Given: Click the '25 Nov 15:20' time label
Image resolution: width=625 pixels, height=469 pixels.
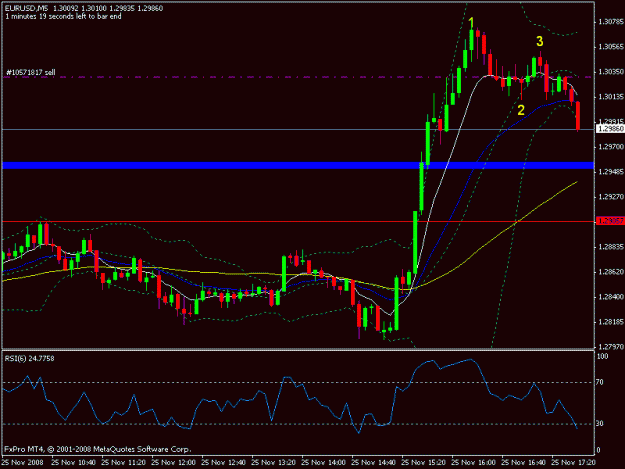Looking at the screenshot, I should pos(423,463).
